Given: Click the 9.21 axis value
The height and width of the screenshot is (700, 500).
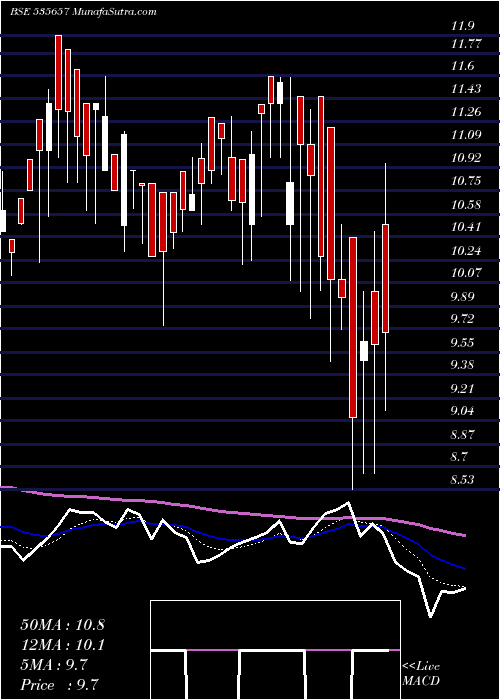Looking at the screenshot, I should (x=464, y=388).
